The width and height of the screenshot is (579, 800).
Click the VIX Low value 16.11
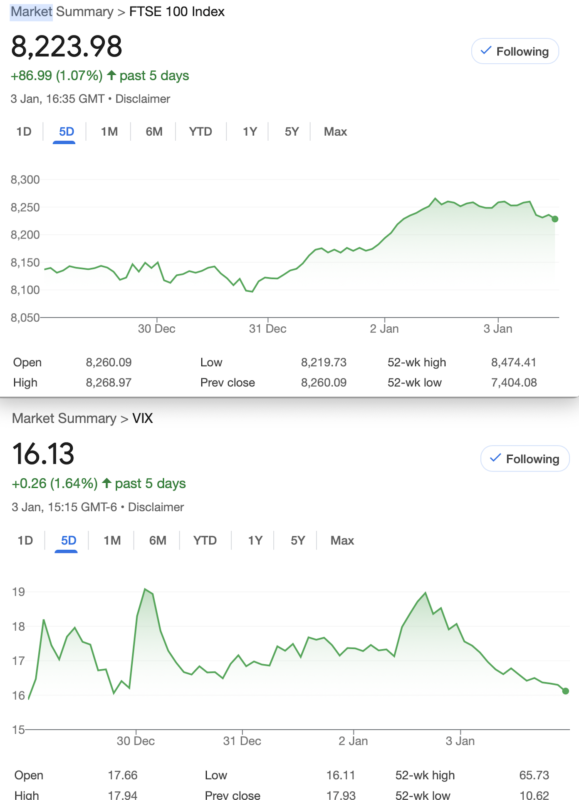click(x=341, y=775)
